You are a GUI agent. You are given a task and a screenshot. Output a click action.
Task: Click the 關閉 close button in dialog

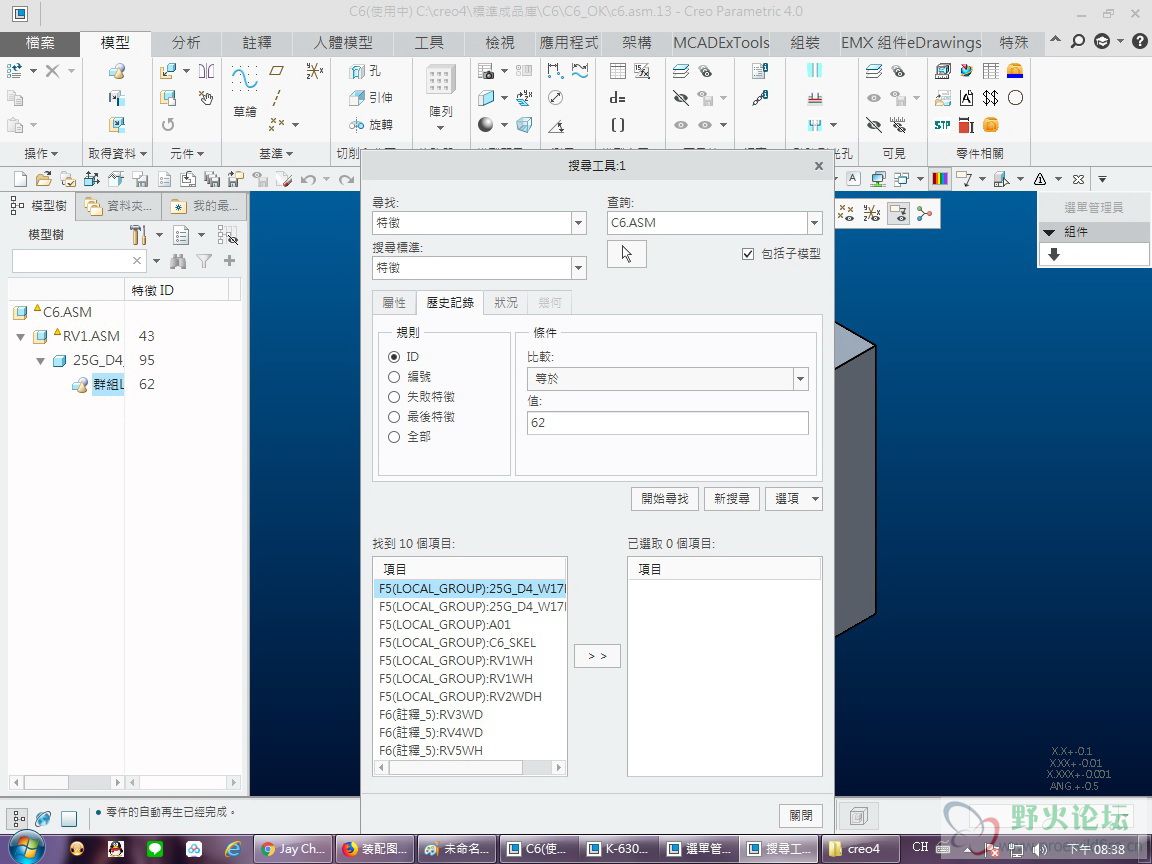coord(800,816)
